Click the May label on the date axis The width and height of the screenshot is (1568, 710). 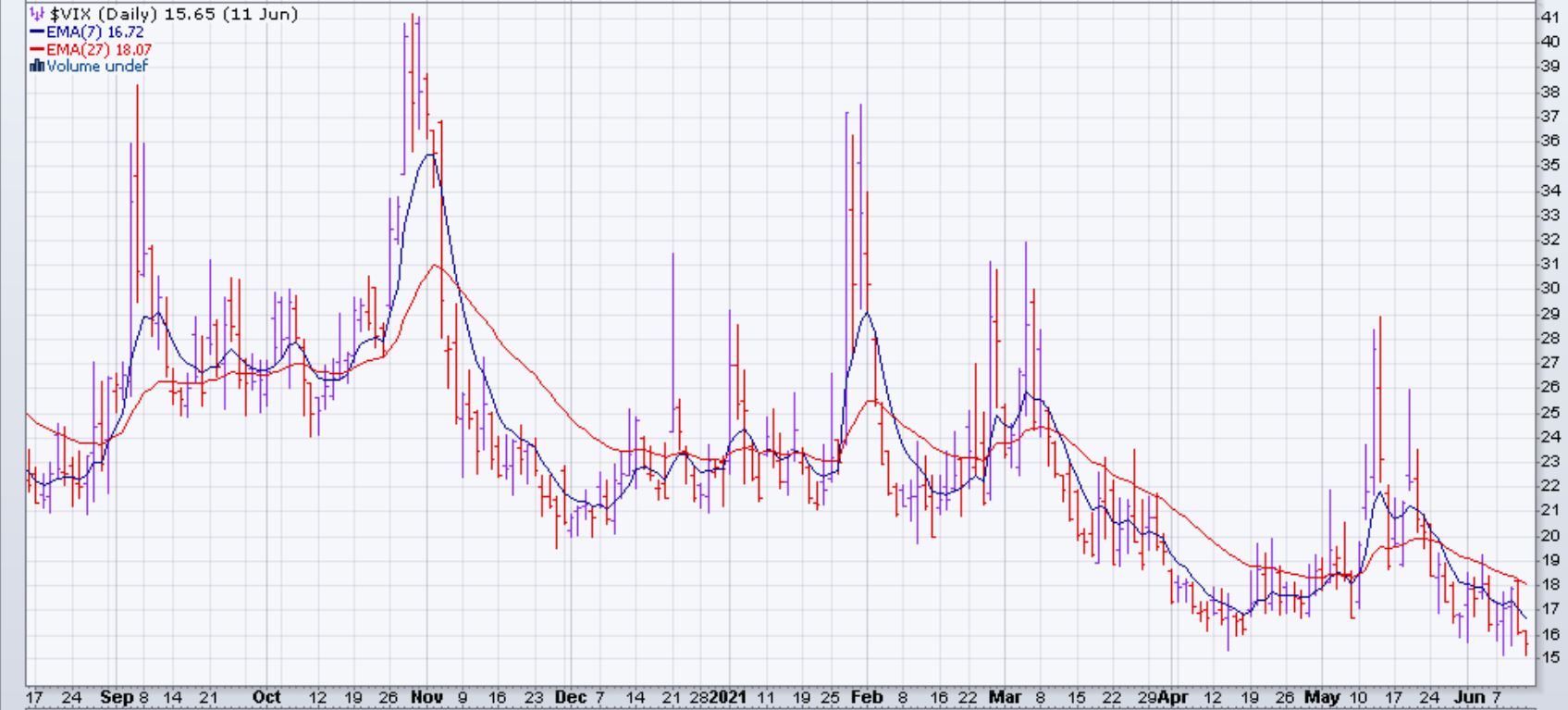click(x=1323, y=697)
